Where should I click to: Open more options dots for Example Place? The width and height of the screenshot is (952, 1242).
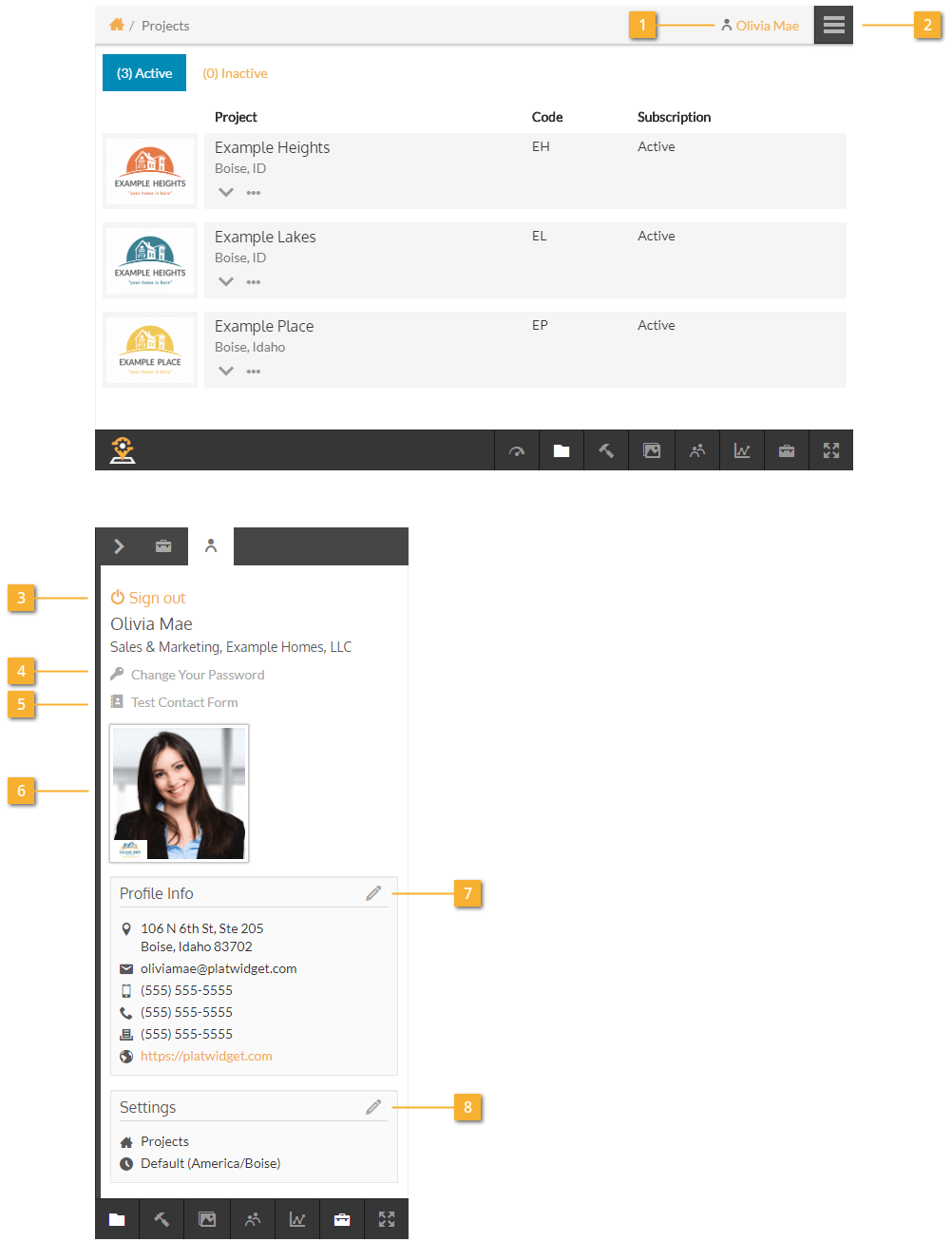(x=254, y=372)
